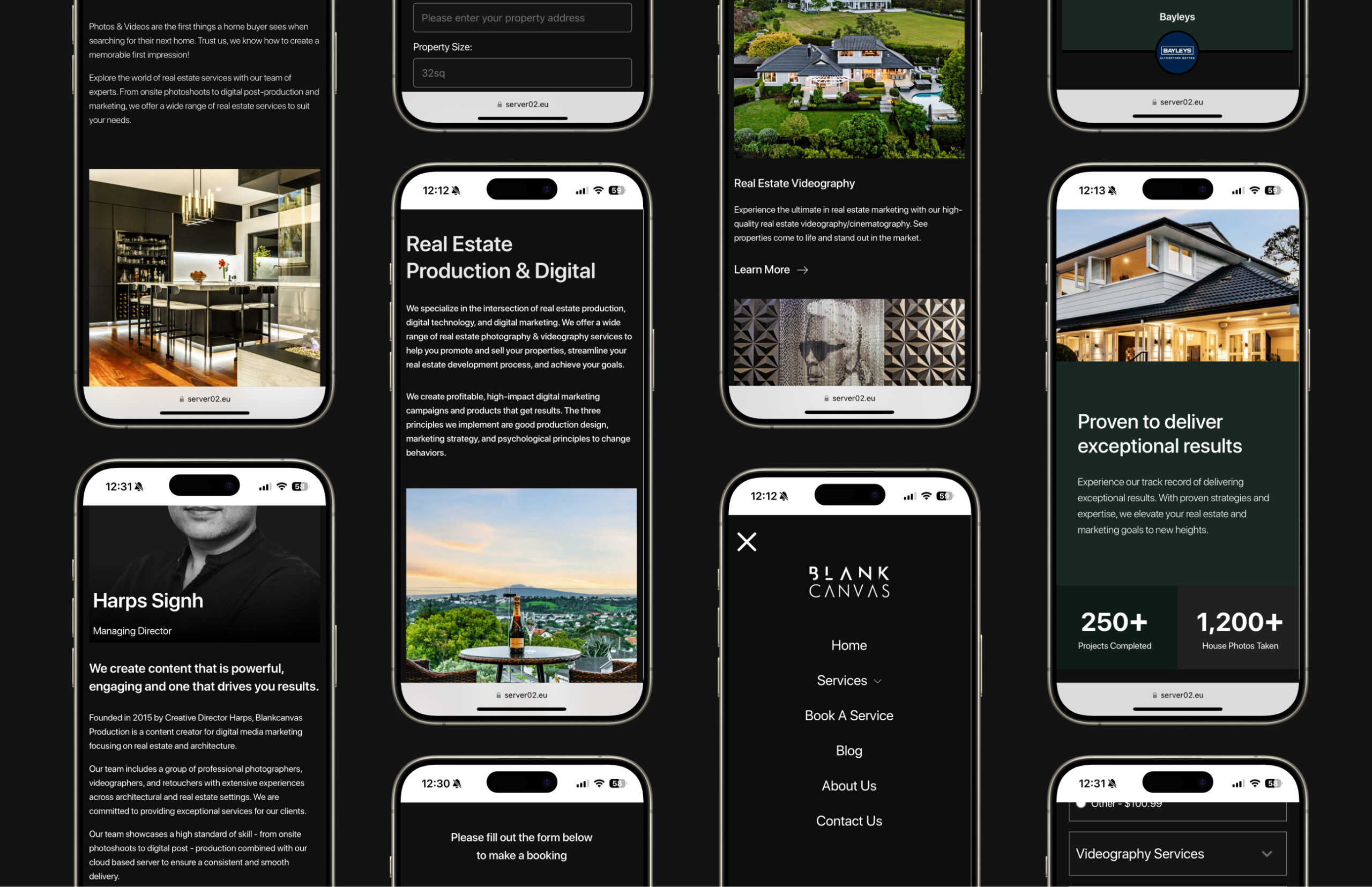Click the About Us navigation link
Viewport: 1372px width, 887px height.
(x=848, y=785)
